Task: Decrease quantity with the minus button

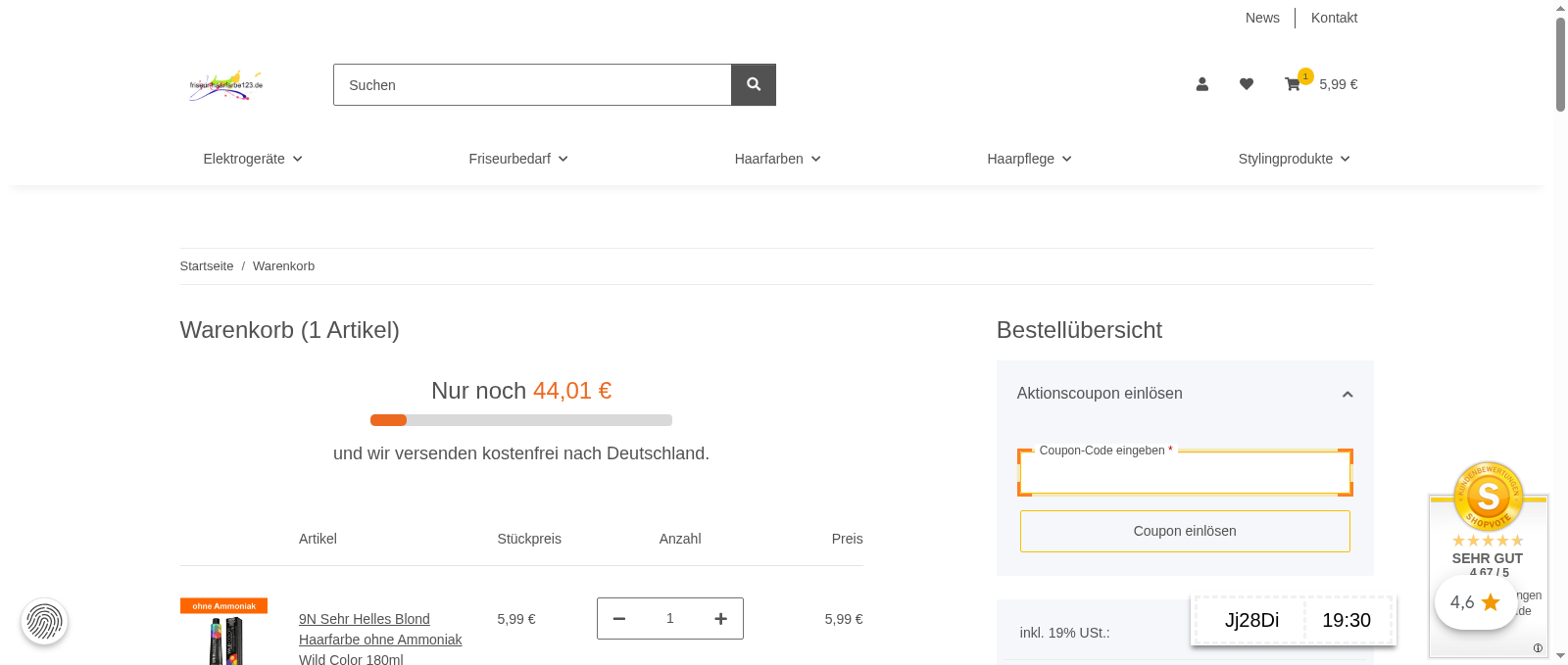Action: click(x=619, y=619)
